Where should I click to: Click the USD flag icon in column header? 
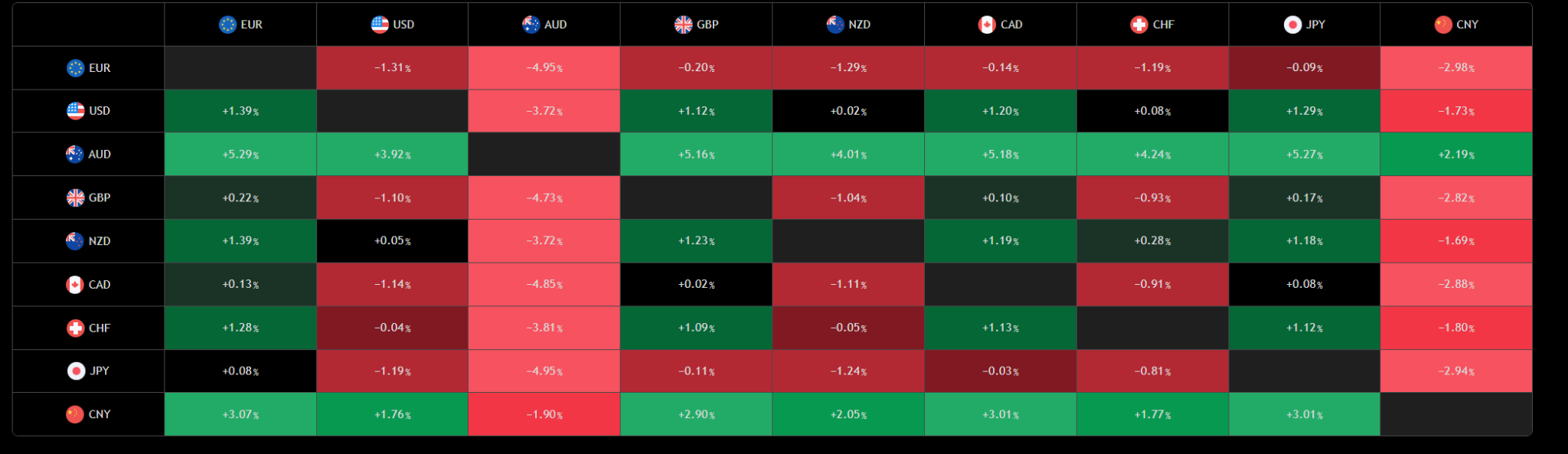pos(380,24)
